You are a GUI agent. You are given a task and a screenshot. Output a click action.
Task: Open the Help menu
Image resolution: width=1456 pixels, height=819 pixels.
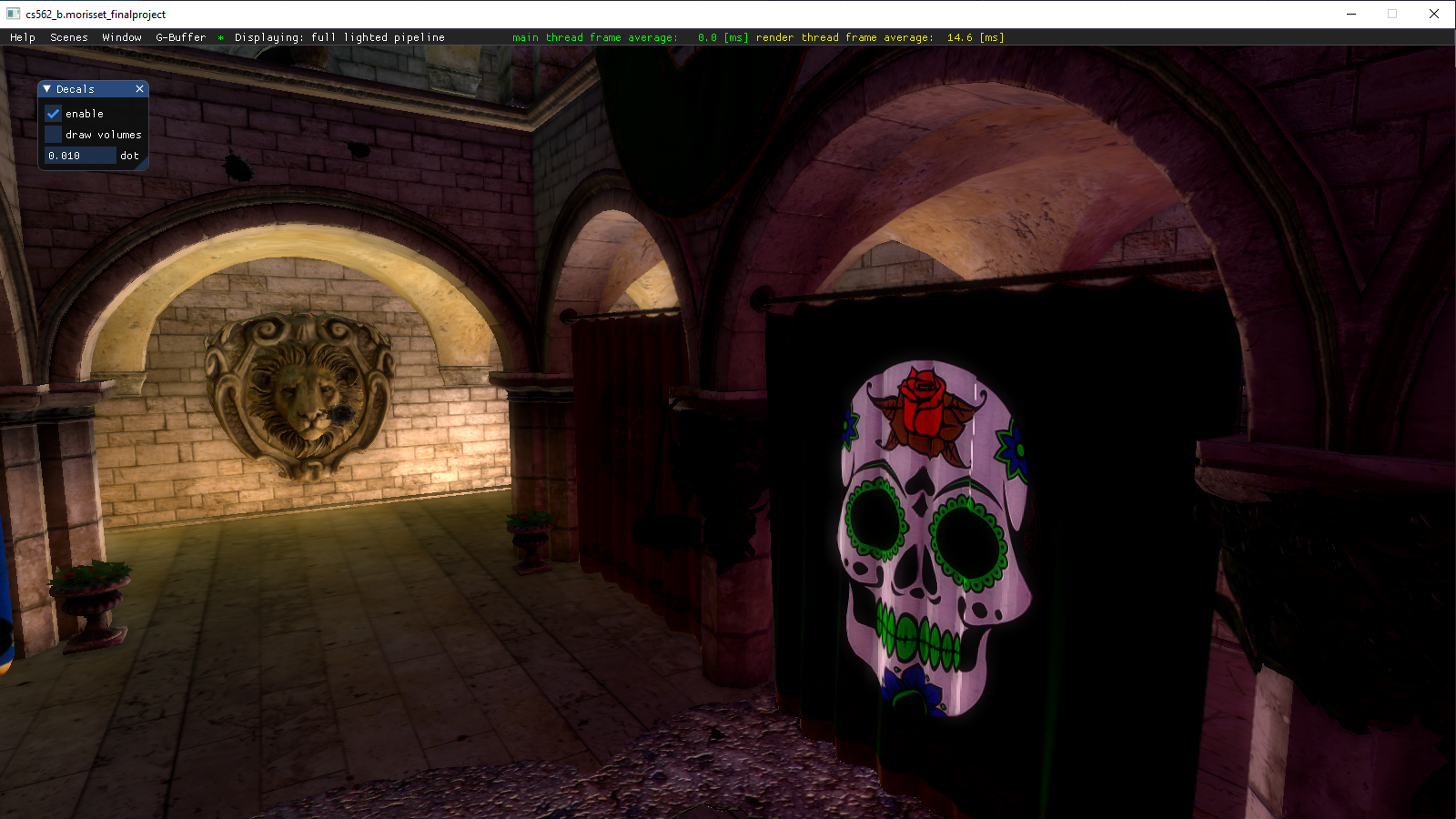[x=23, y=37]
